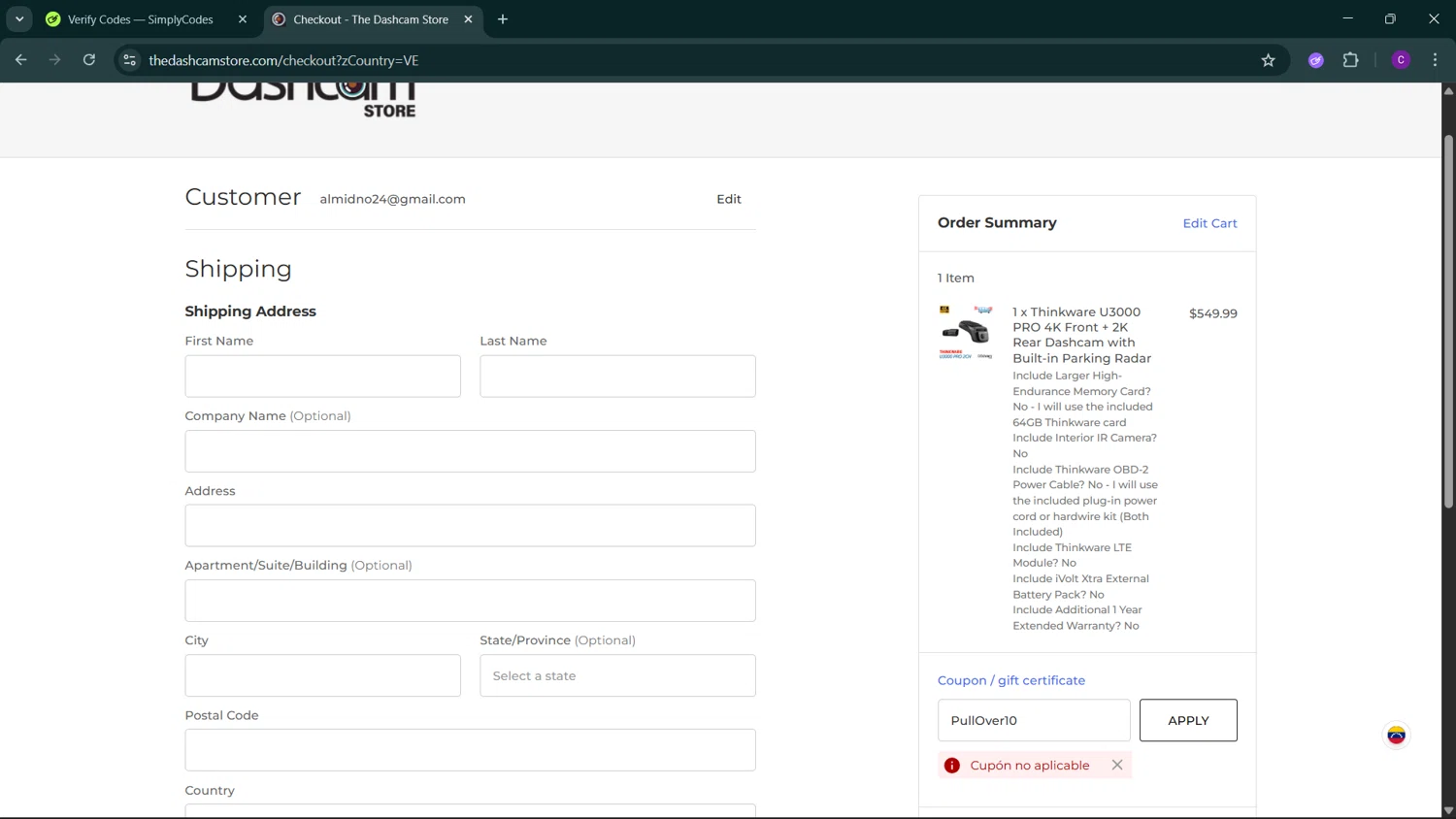Viewport: 1456px width, 819px height.
Task: Edit the customer email
Action: click(x=729, y=199)
